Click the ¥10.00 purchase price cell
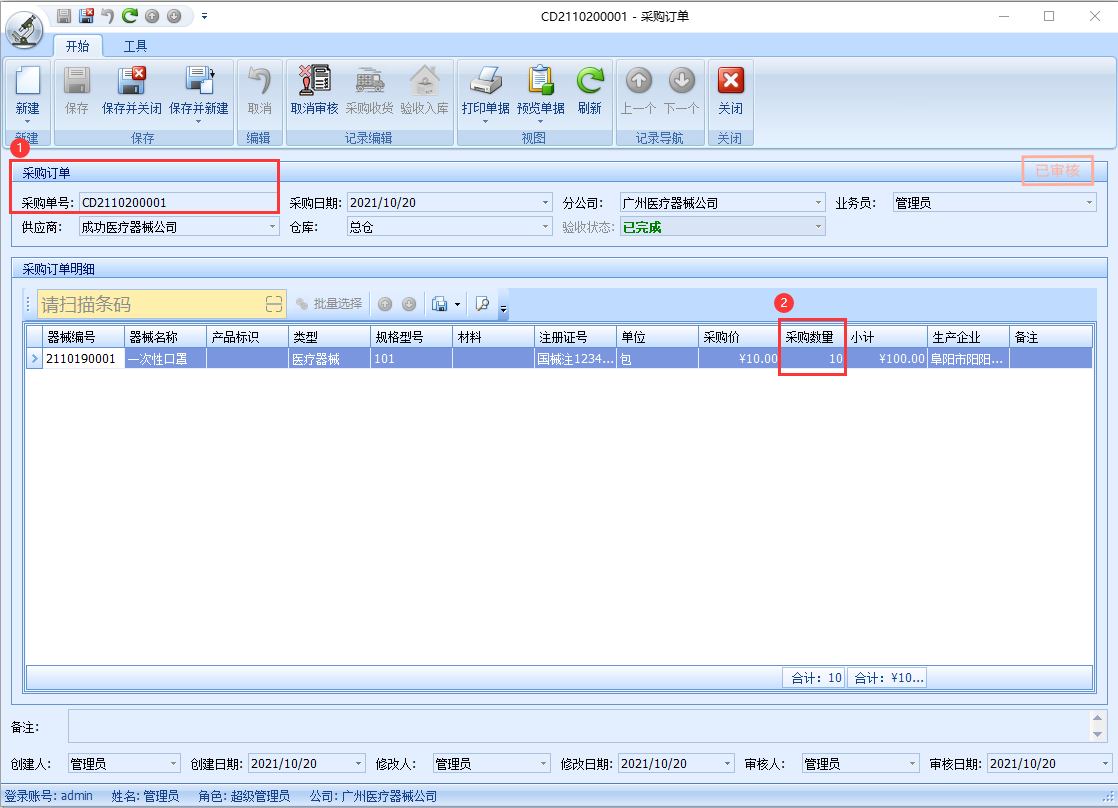The image size is (1118, 808). pos(739,359)
